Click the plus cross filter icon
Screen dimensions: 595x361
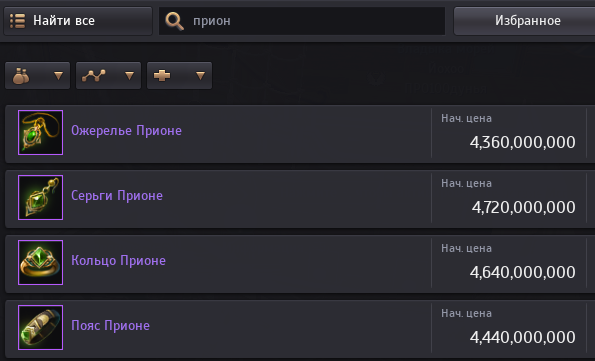pyautogui.click(x=162, y=76)
